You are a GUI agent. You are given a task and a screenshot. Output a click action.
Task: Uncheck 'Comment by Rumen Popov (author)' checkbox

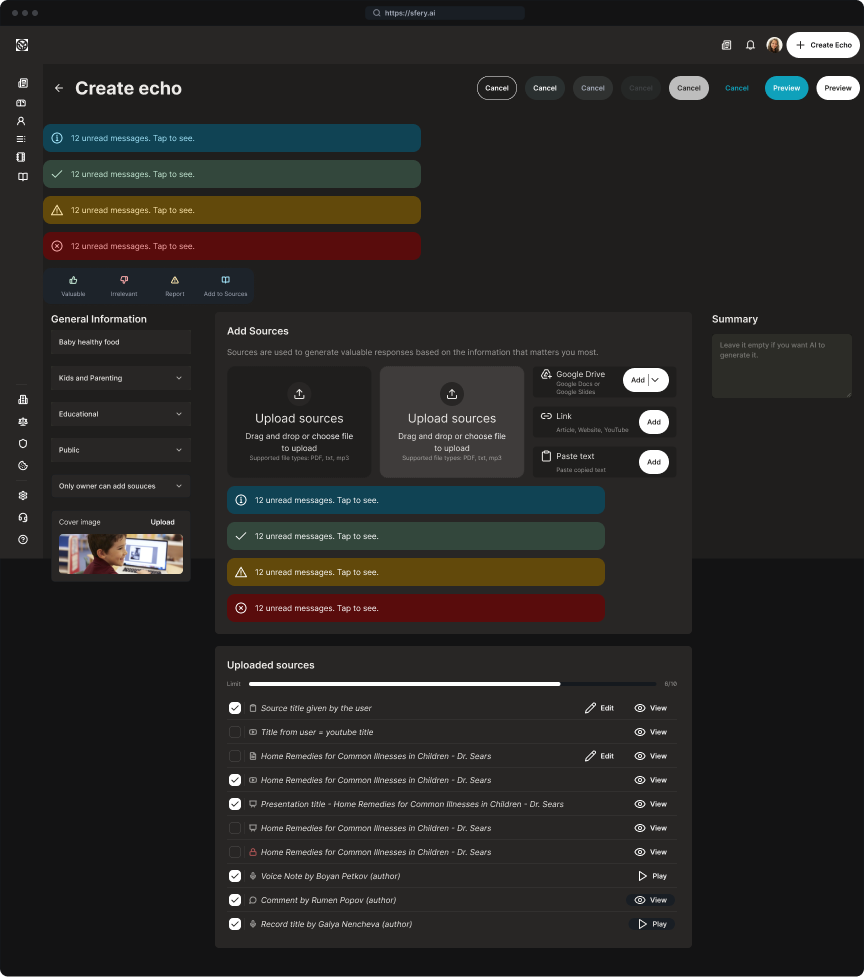point(235,900)
